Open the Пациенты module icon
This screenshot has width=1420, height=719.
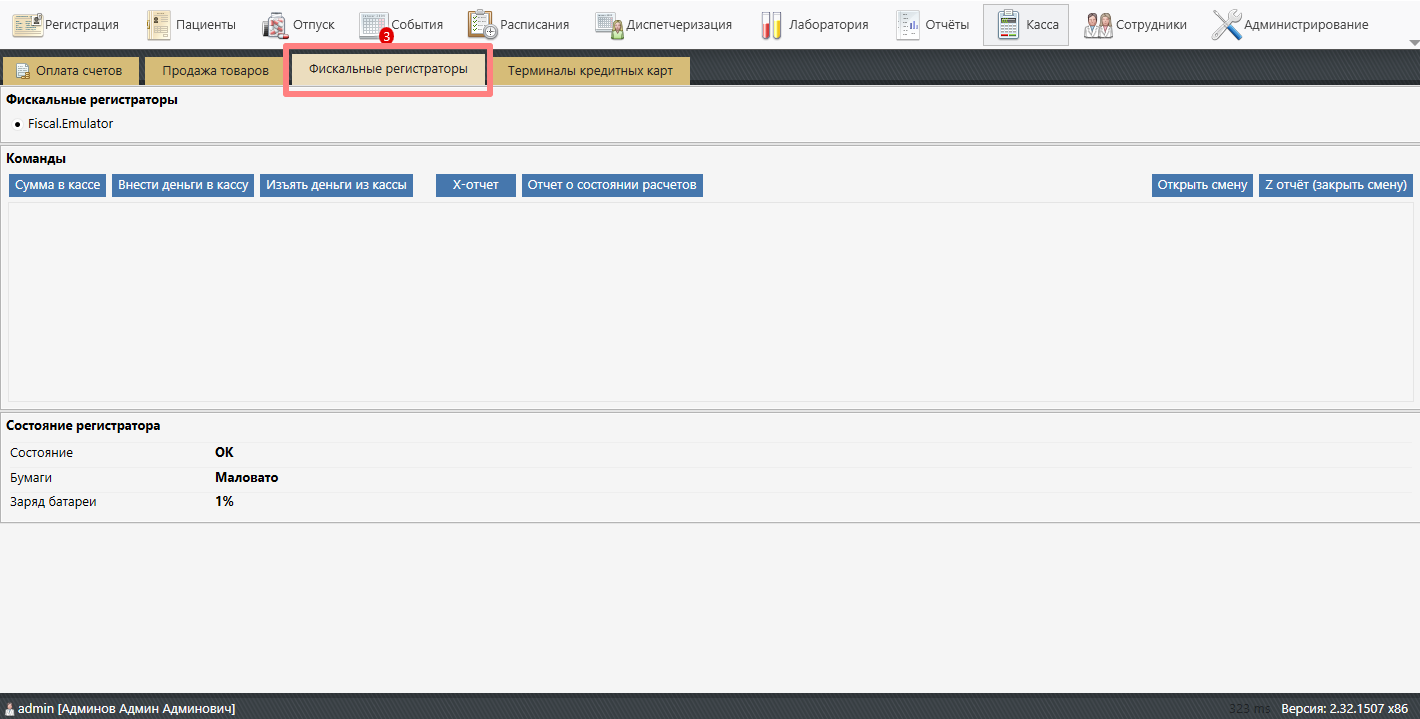(159, 25)
